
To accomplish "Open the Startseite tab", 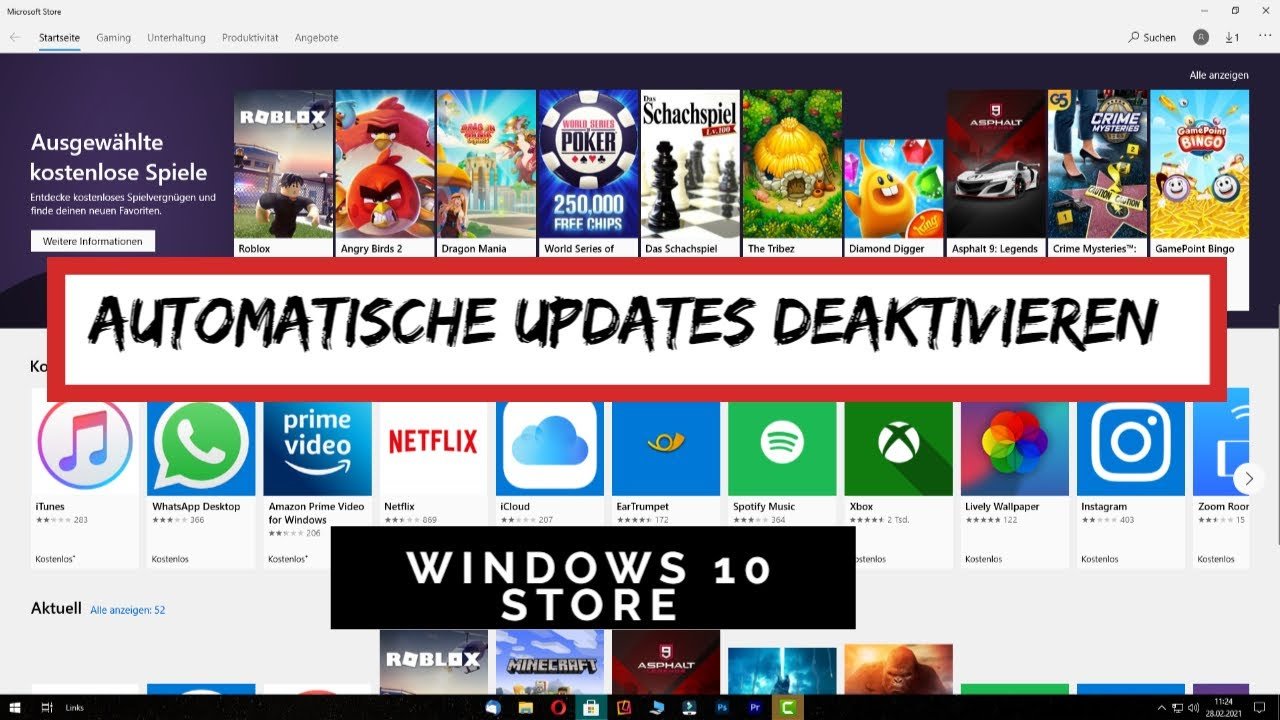I will (x=59, y=37).
